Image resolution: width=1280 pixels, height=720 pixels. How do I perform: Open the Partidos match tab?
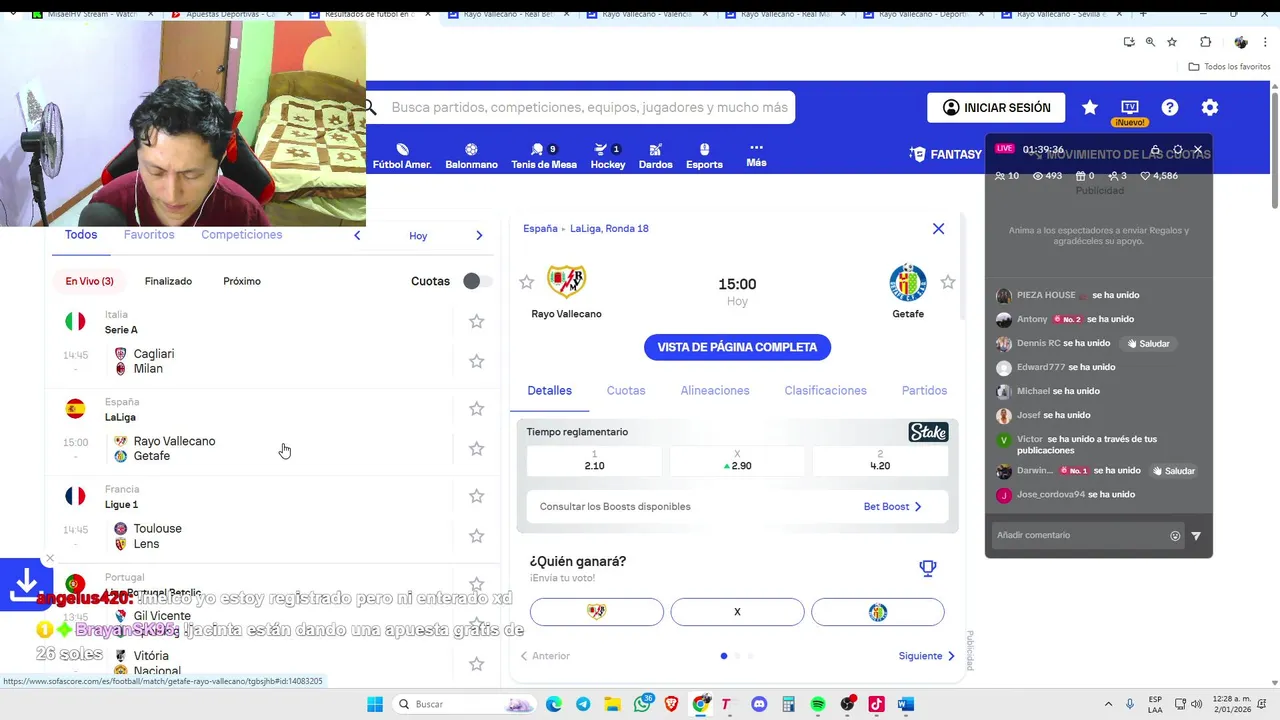tap(924, 391)
